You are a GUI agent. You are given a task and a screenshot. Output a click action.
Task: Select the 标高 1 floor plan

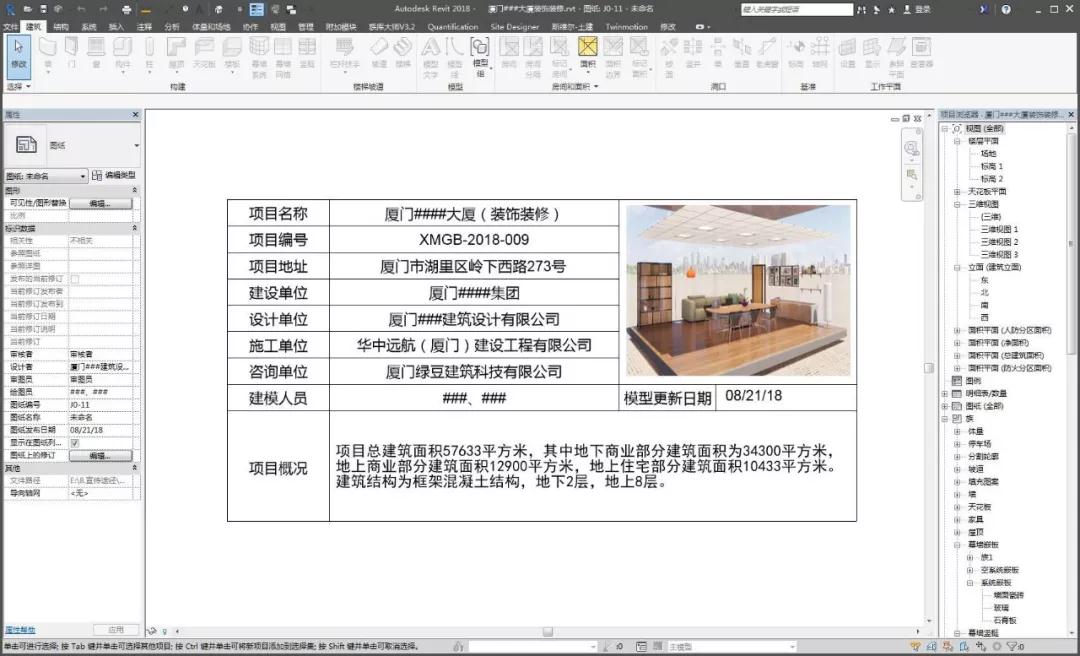point(992,166)
